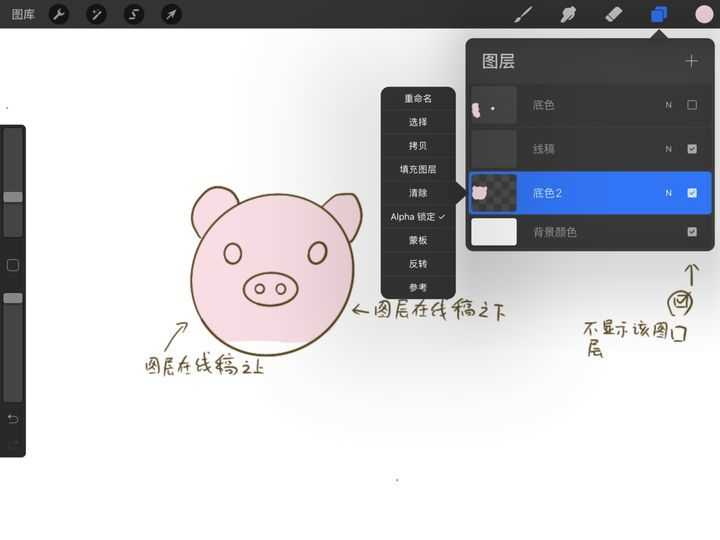Image resolution: width=720 pixels, height=540 pixels.
Task: Choose the Brush tool
Action: coord(523,14)
